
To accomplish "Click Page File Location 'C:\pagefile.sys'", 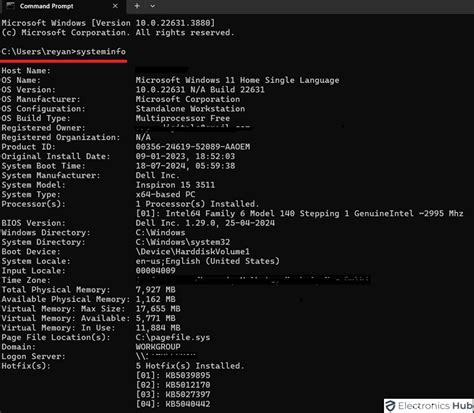I will [x=173, y=337].
